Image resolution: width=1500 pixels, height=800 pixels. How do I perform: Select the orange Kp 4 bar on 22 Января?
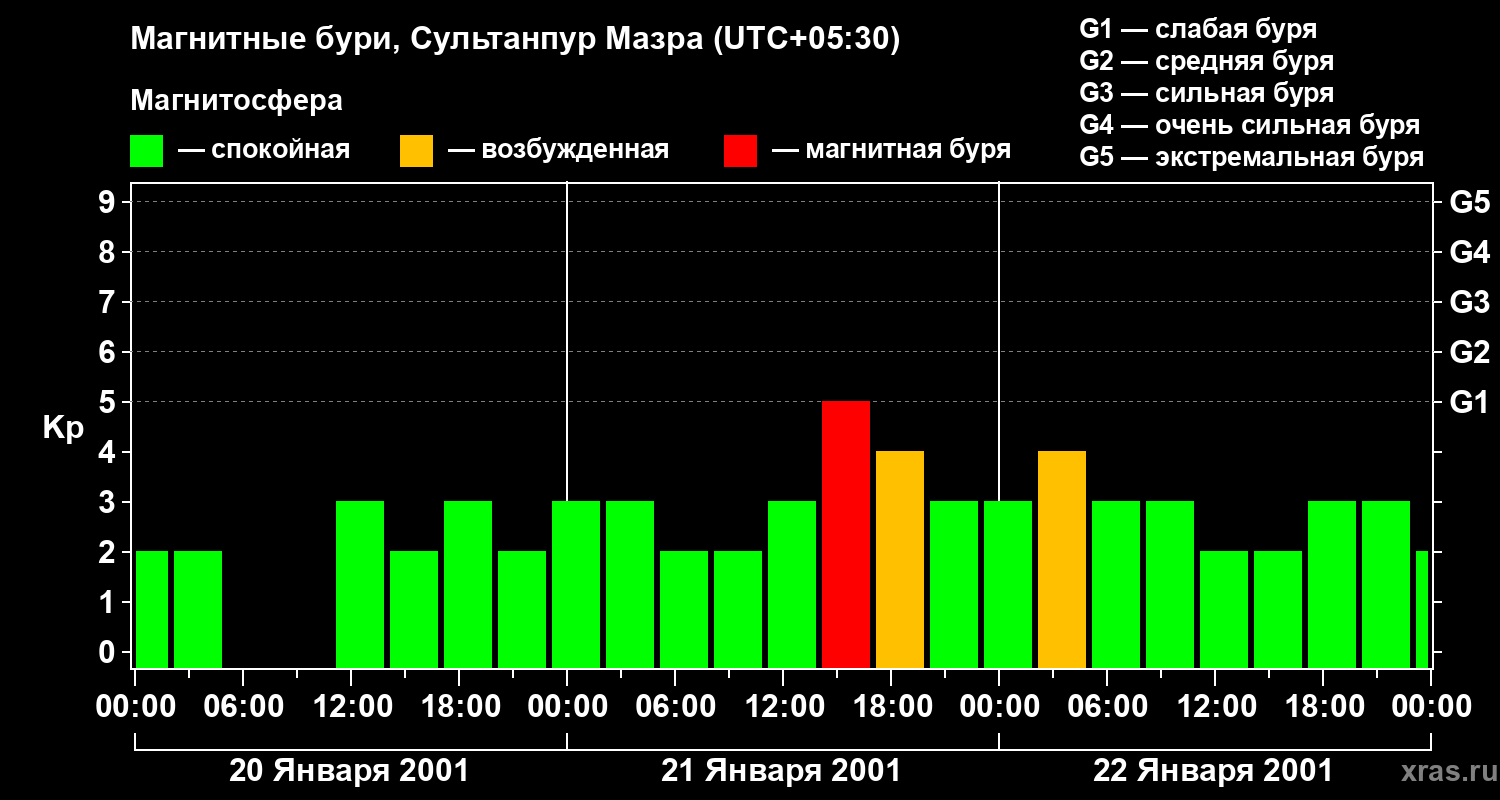point(1062,560)
